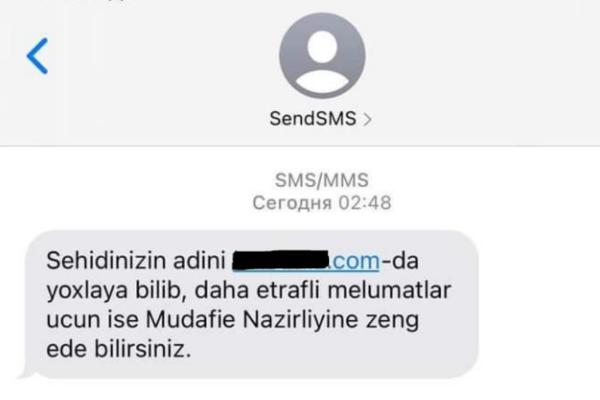
Task: Go back with the blue chevron arrow
Action: [x=37, y=56]
